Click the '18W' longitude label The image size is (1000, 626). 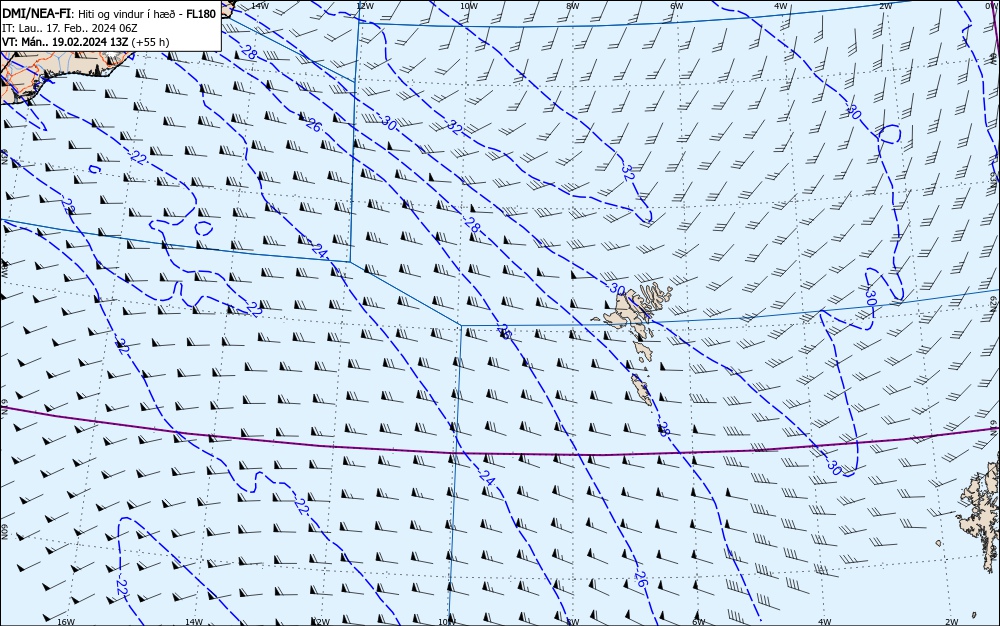[x=4, y=270]
